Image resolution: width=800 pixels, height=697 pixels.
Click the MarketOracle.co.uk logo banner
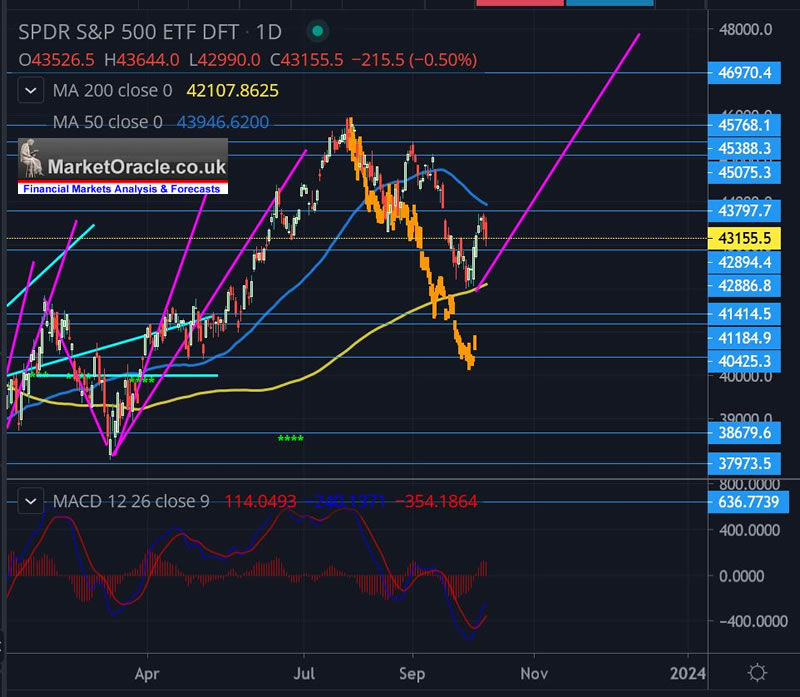(x=123, y=166)
